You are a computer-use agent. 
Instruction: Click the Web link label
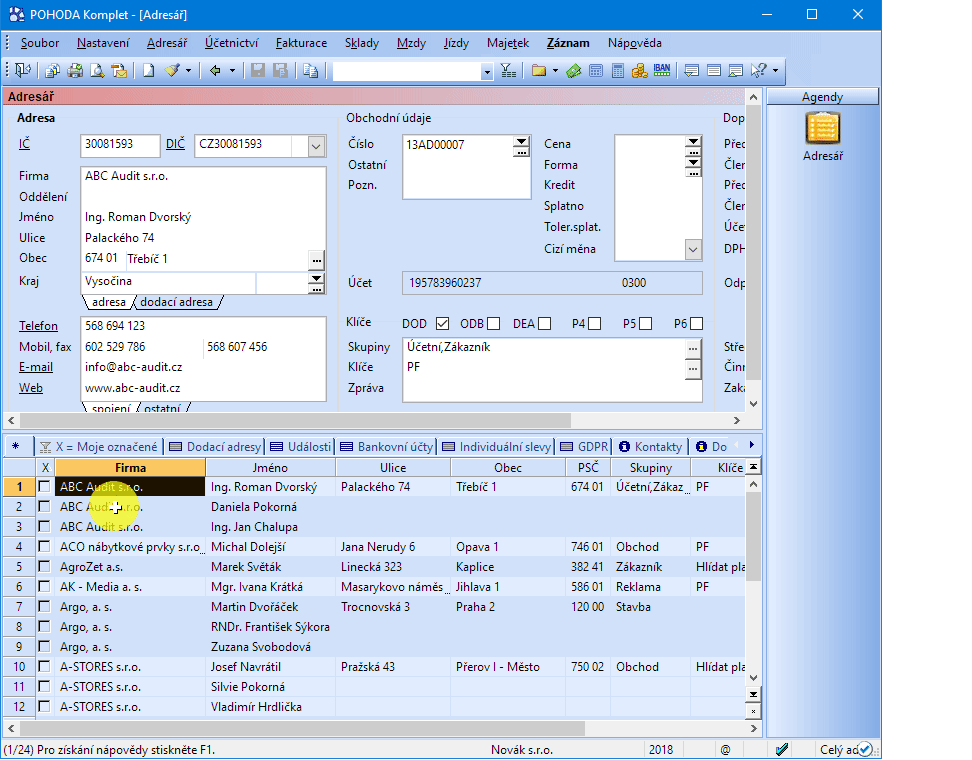point(30,388)
